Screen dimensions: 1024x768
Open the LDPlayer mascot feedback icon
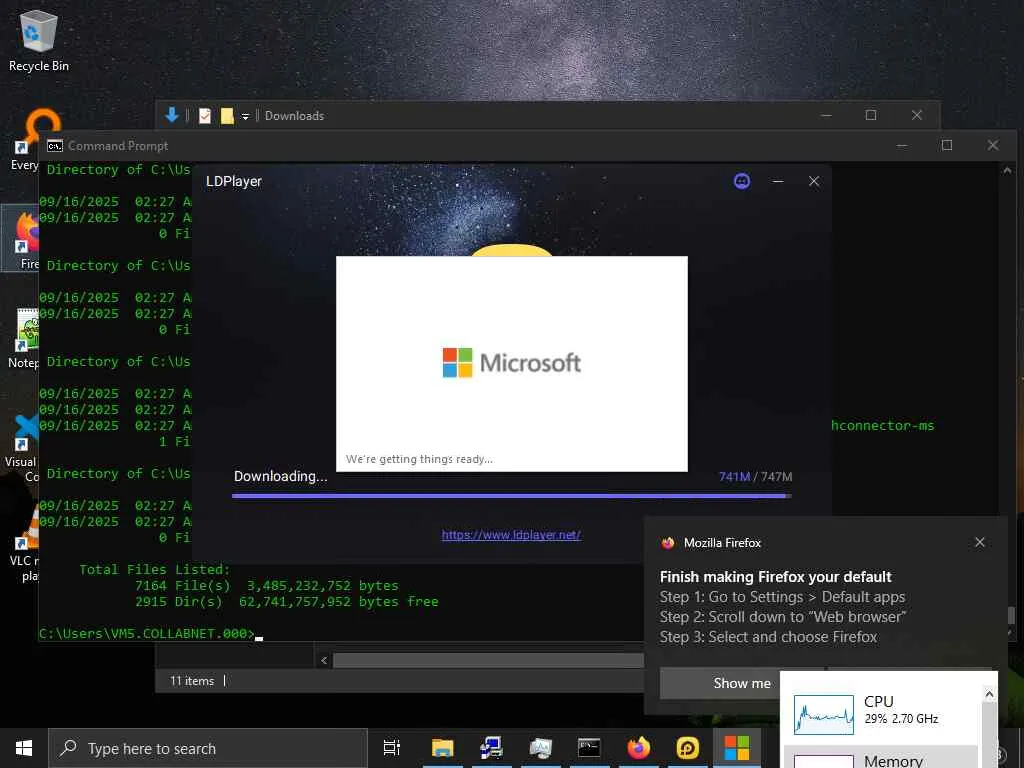tap(742, 181)
